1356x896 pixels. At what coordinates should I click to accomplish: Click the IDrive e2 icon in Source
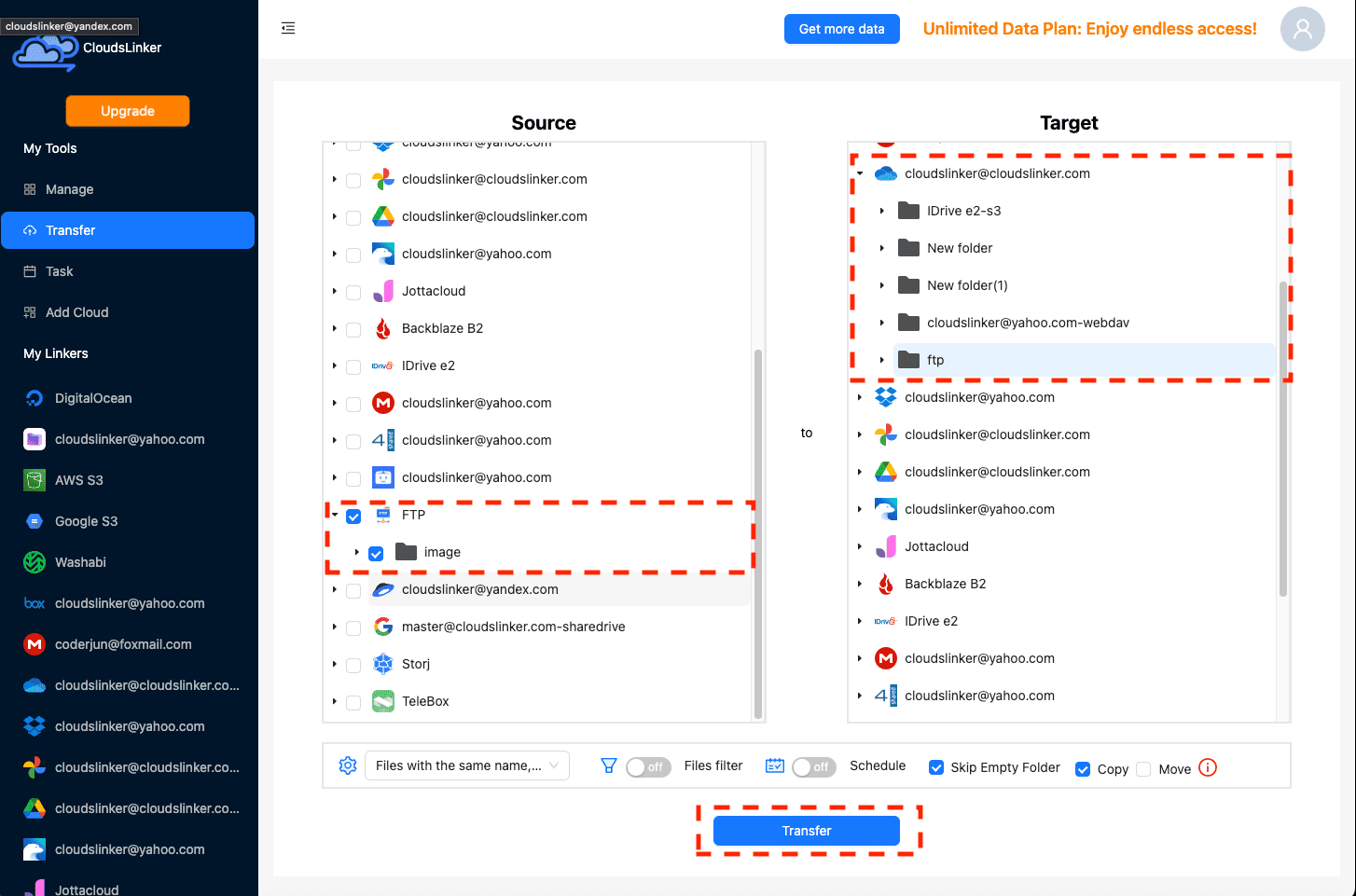point(383,365)
